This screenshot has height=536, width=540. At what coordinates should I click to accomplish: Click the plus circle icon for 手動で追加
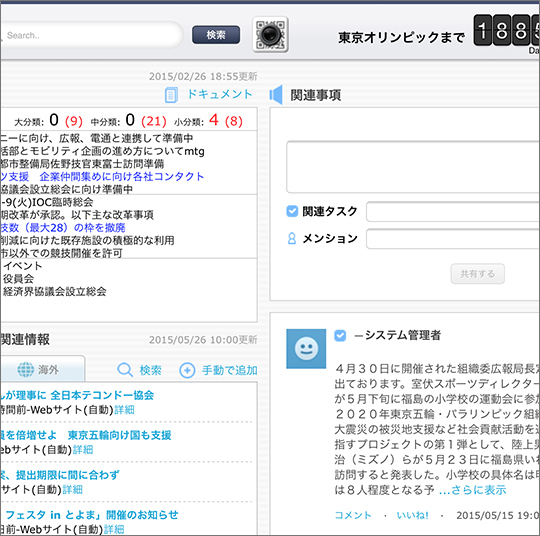tap(187, 370)
